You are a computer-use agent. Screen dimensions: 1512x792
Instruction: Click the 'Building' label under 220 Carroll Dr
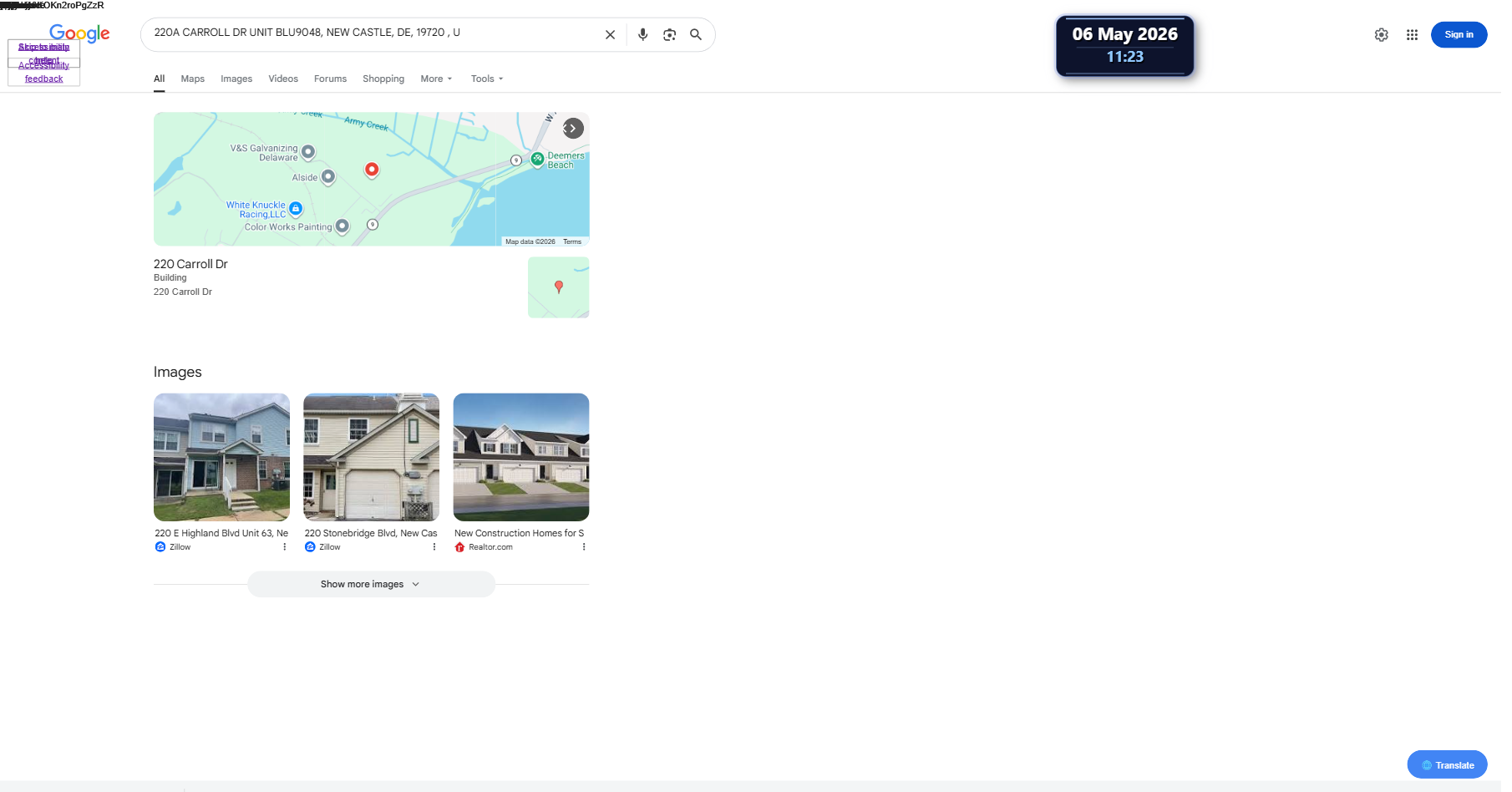click(x=170, y=277)
